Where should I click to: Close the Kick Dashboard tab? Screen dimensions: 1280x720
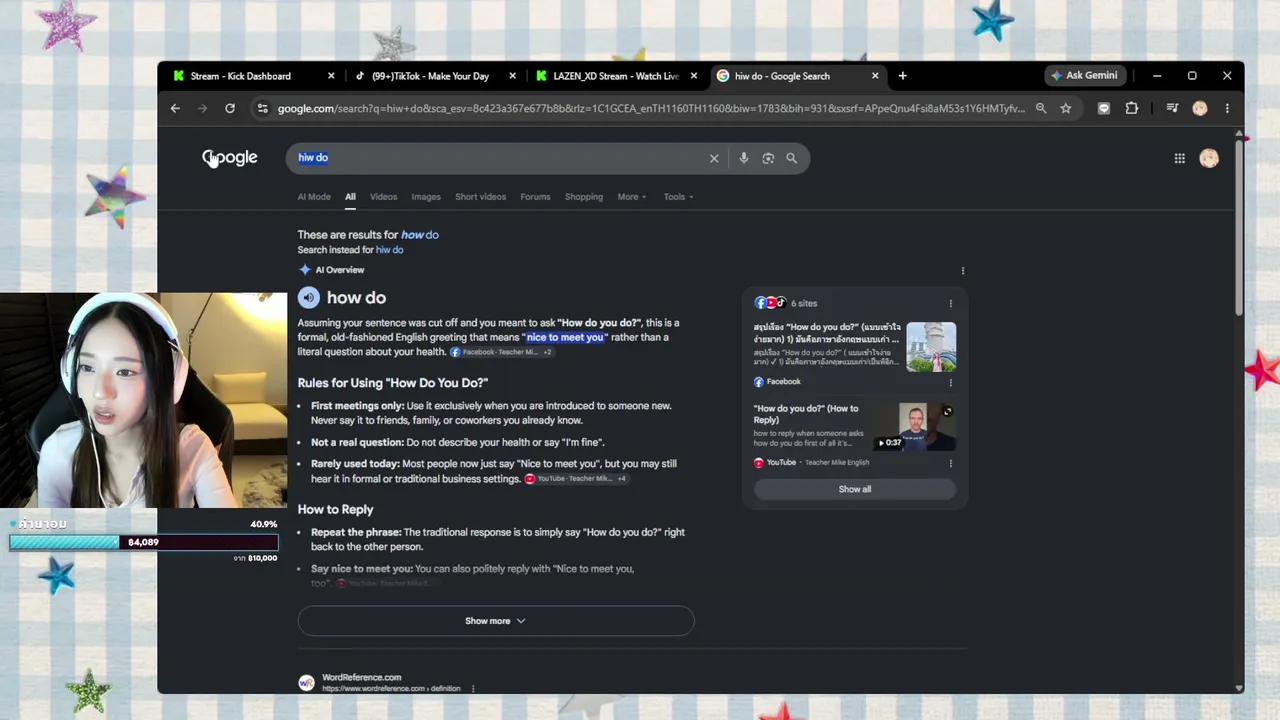click(331, 76)
